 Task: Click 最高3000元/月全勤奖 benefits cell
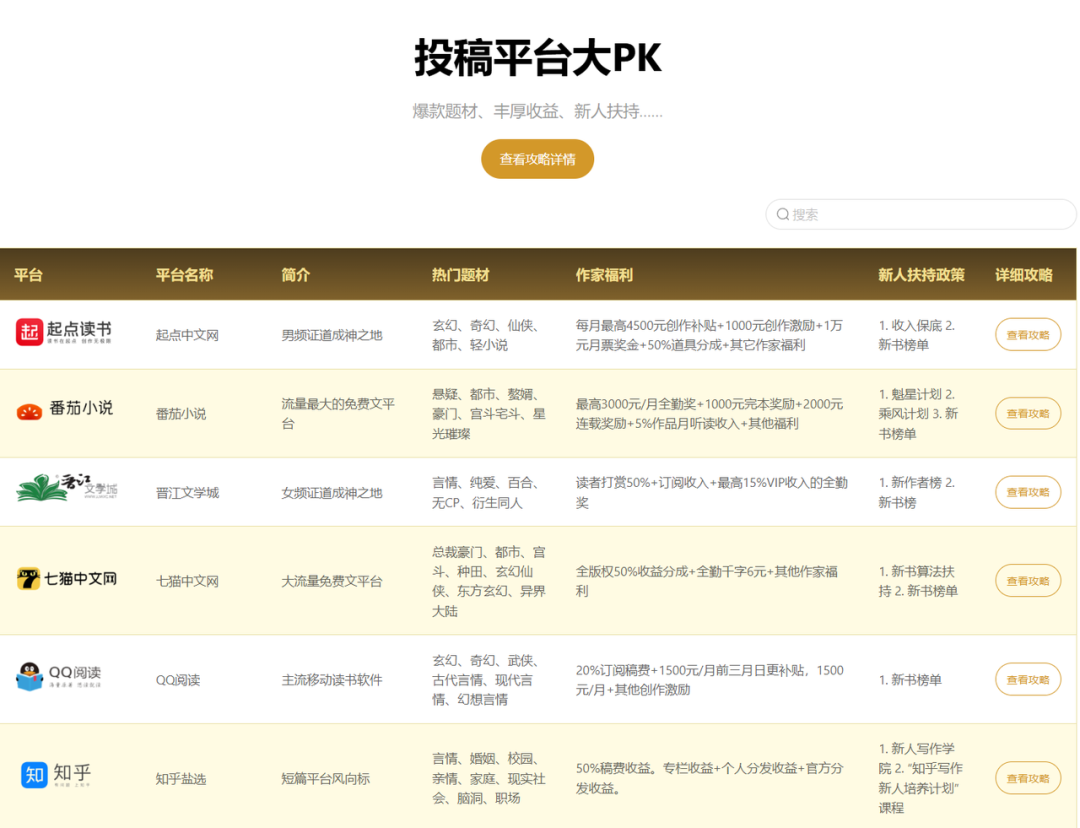click(x=709, y=413)
